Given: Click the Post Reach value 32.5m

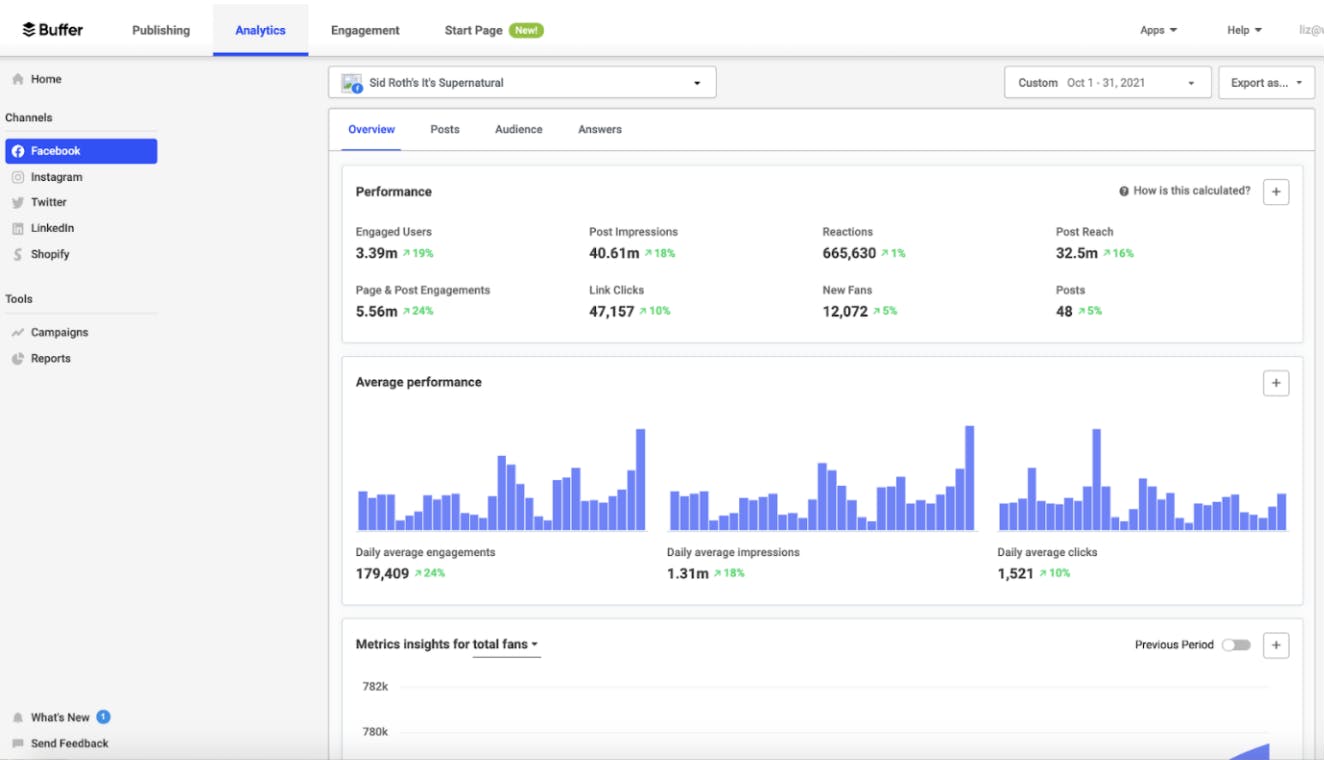Looking at the screenshot, I should coord(1077,253).
